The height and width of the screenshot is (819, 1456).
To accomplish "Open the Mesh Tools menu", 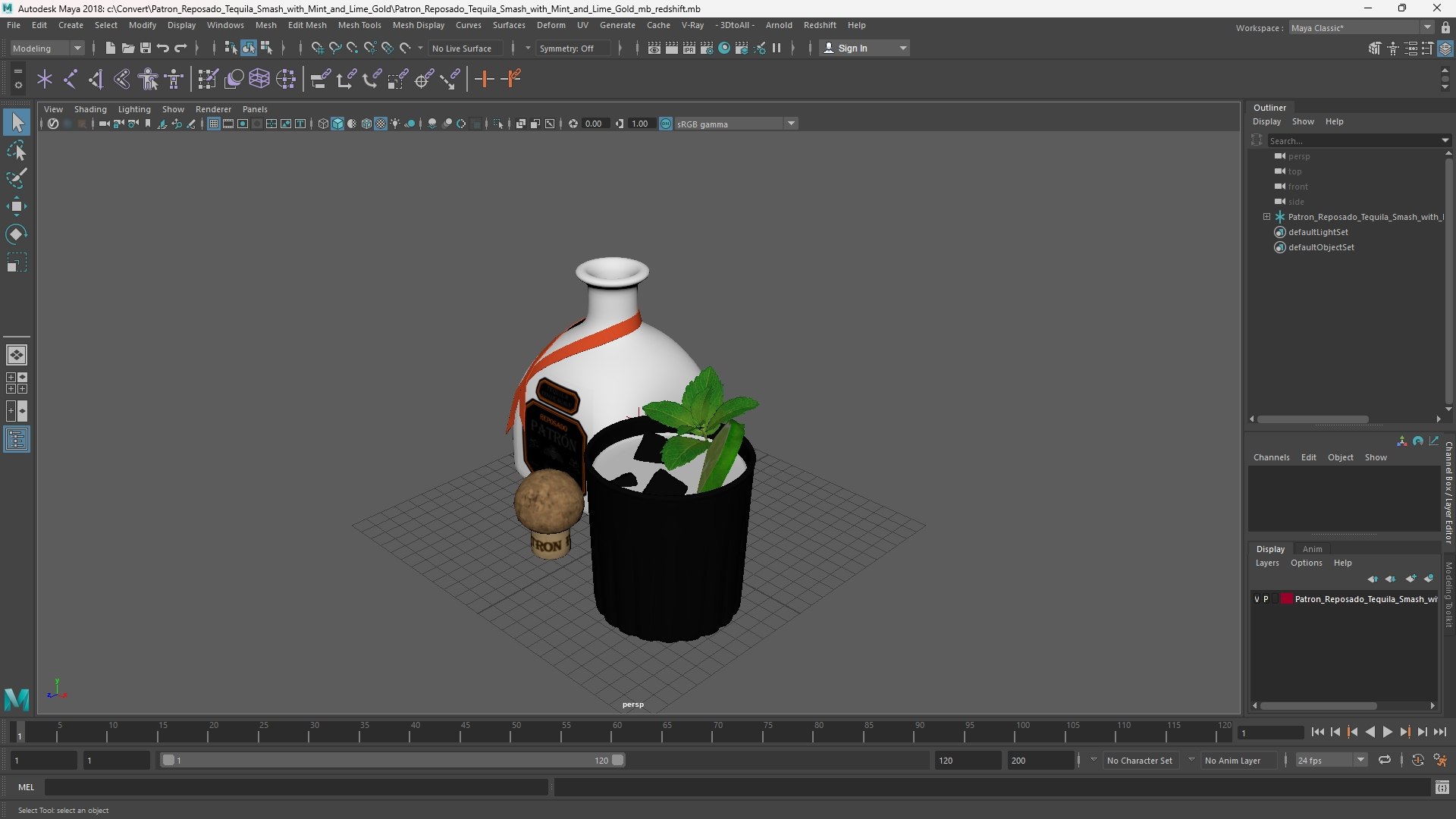I will tap(359, 25).
